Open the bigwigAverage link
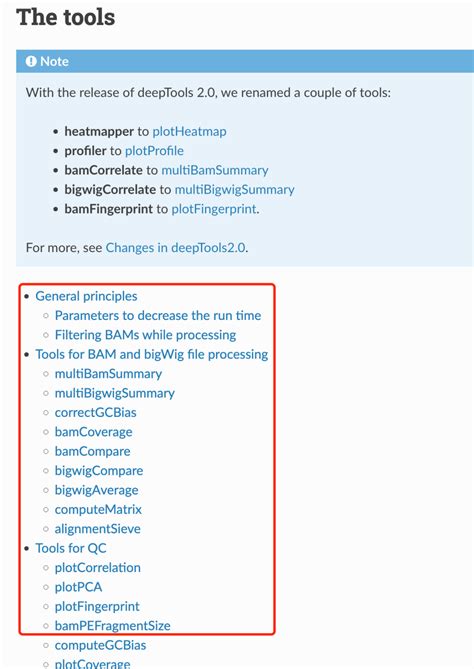Image resolution: width=474 pixels, height=669 pixels. tap(96, 490)
